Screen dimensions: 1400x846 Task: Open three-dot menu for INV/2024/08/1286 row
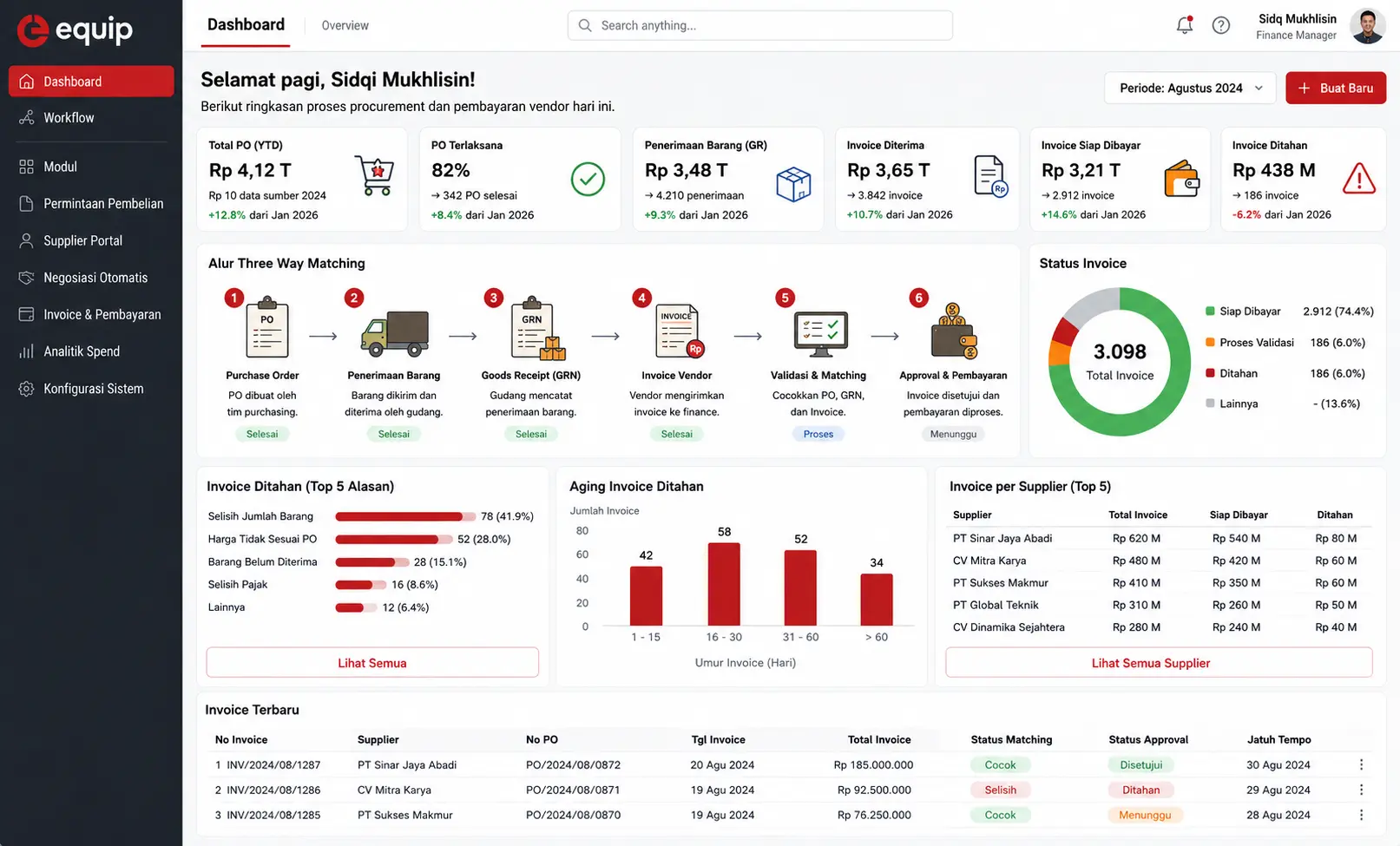pos(1361,790)
